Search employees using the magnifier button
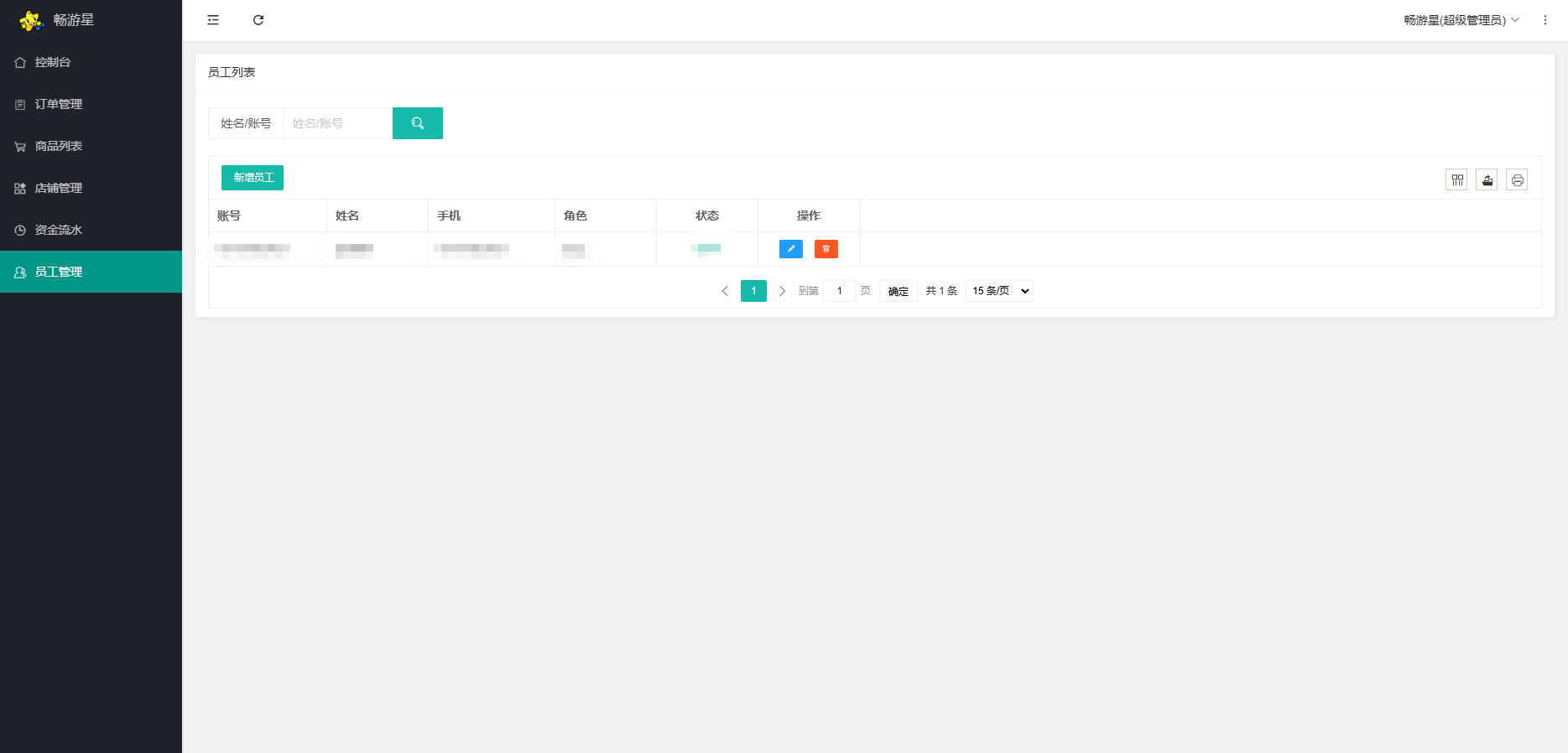Image resolution: width=1568 pixels, height=753 pixels. click(x=418, y=123)
